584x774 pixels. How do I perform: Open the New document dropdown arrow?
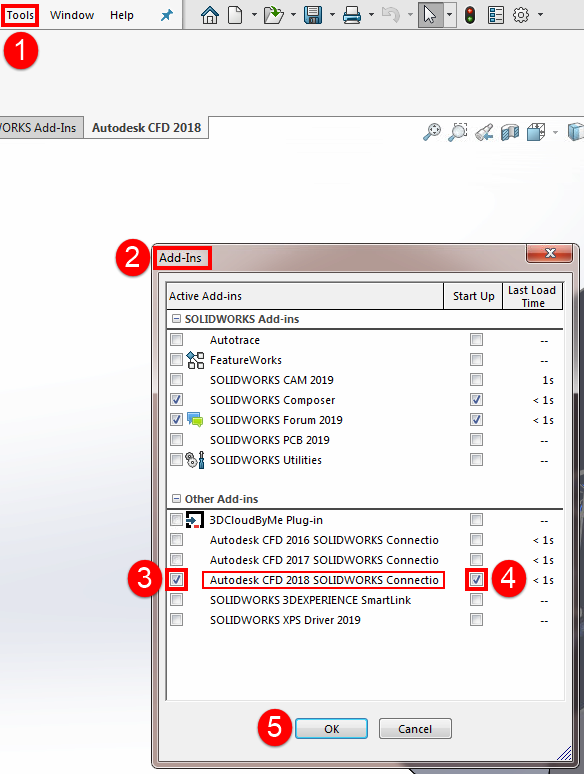tap(254, 15)
